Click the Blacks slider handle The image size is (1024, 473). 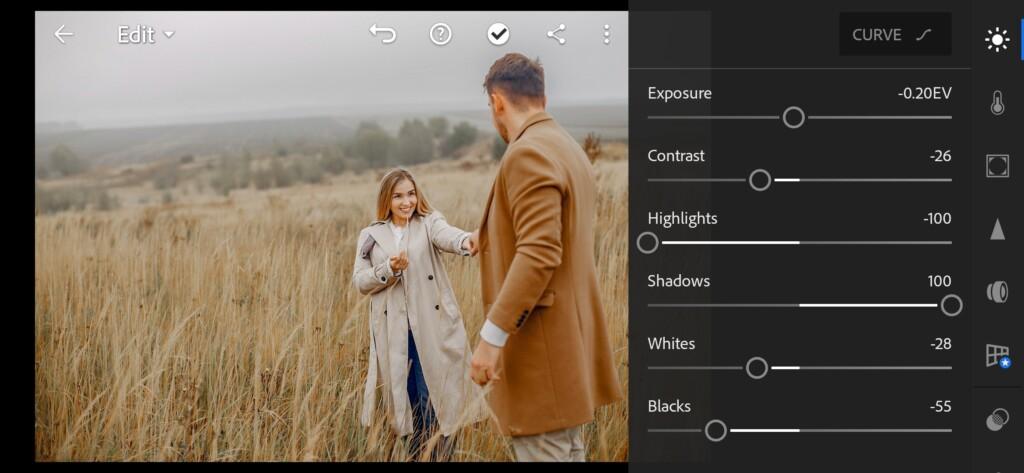coord(716,431)
